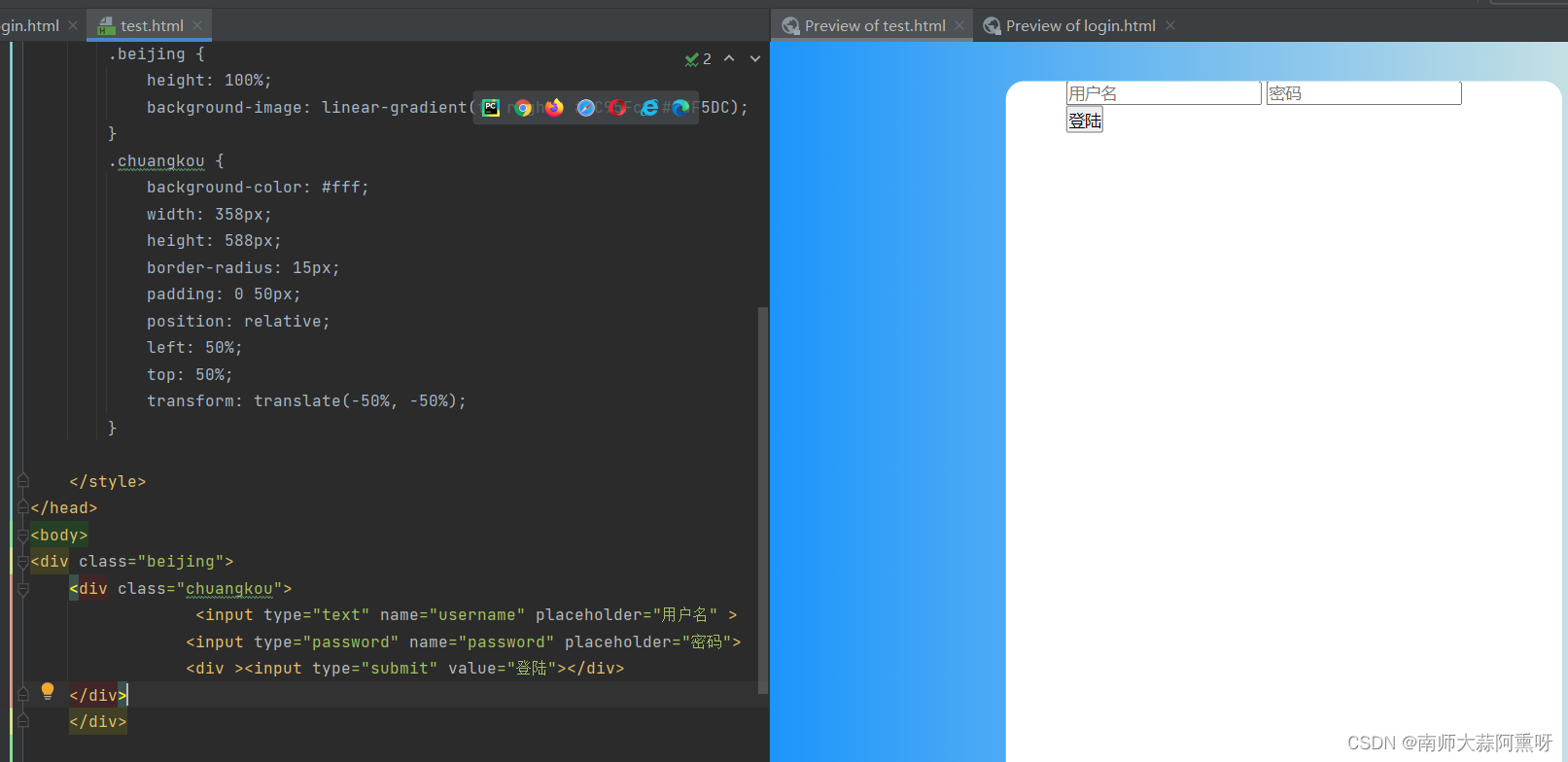Click the 'background-image: linear-gradient' text
Screen dimensions: 1568x762
pos(307,108)
